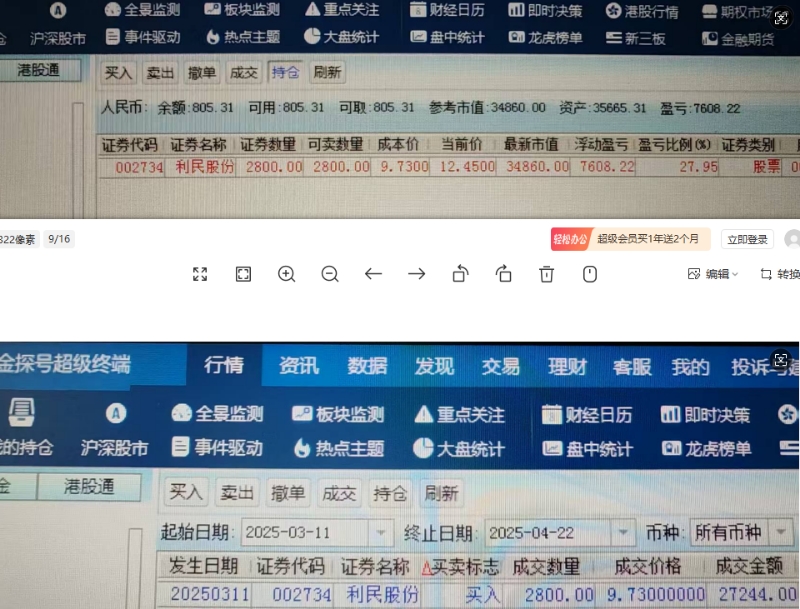800x609 pixels.
Task: Open the 币种 所有币种 dropdown
Action: [781, 532]
